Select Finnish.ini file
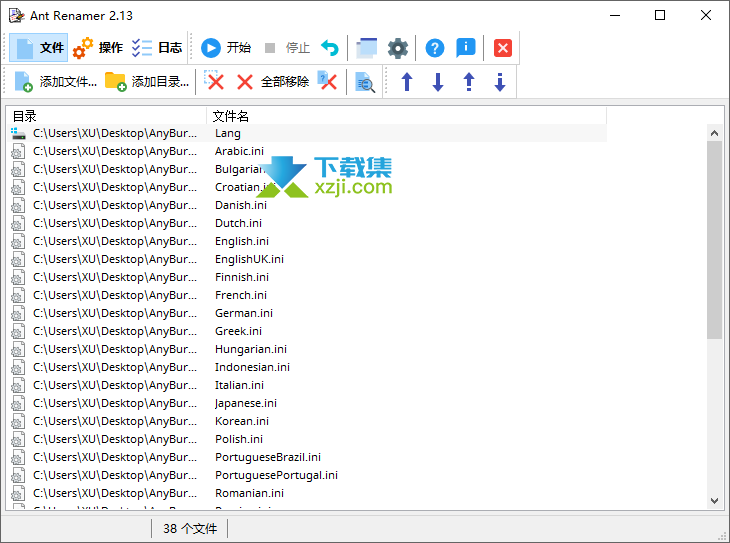The height and width of the screenshot is (543, 730). pos(242,277)
